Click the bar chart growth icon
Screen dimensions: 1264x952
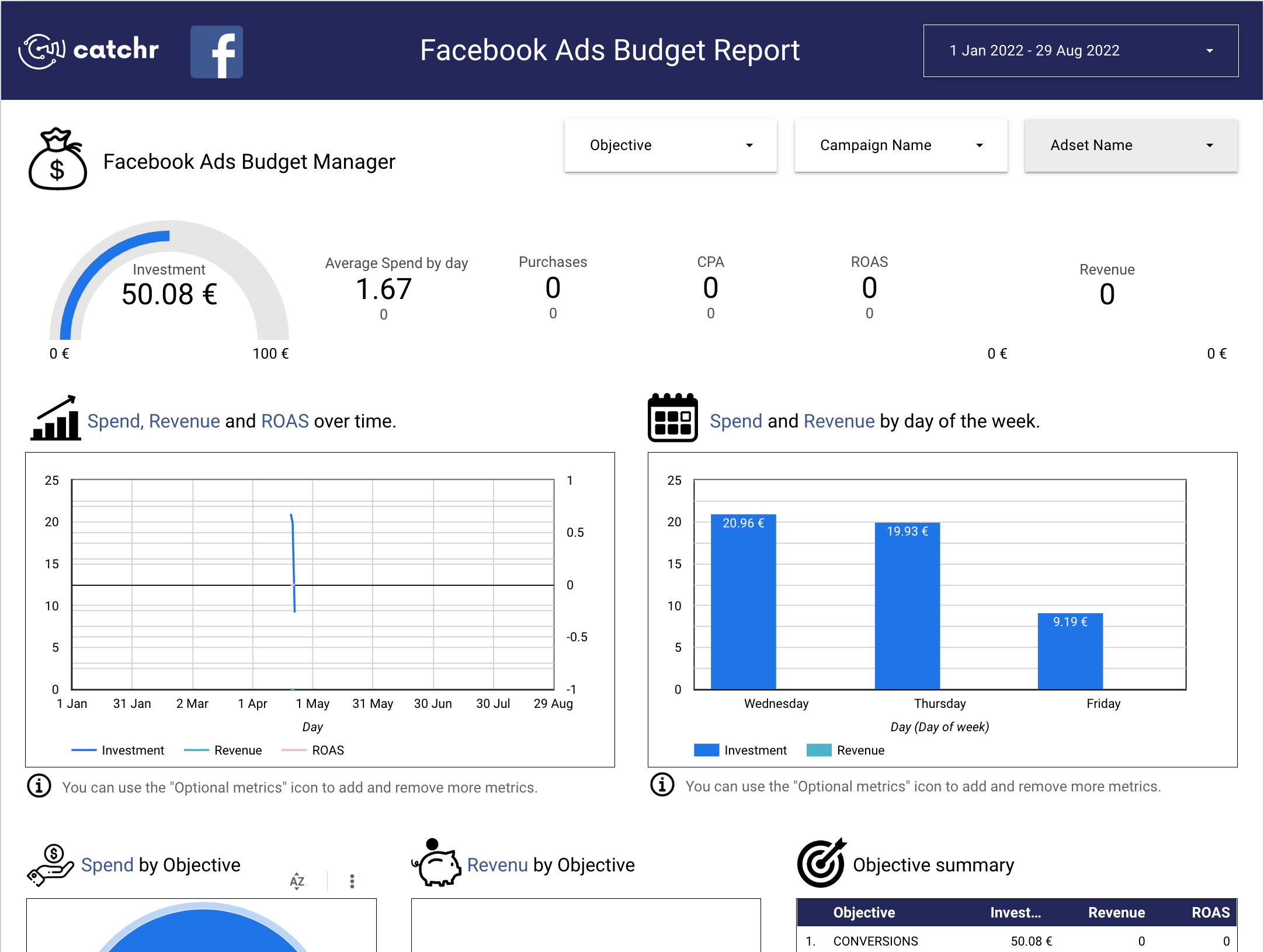55,418
